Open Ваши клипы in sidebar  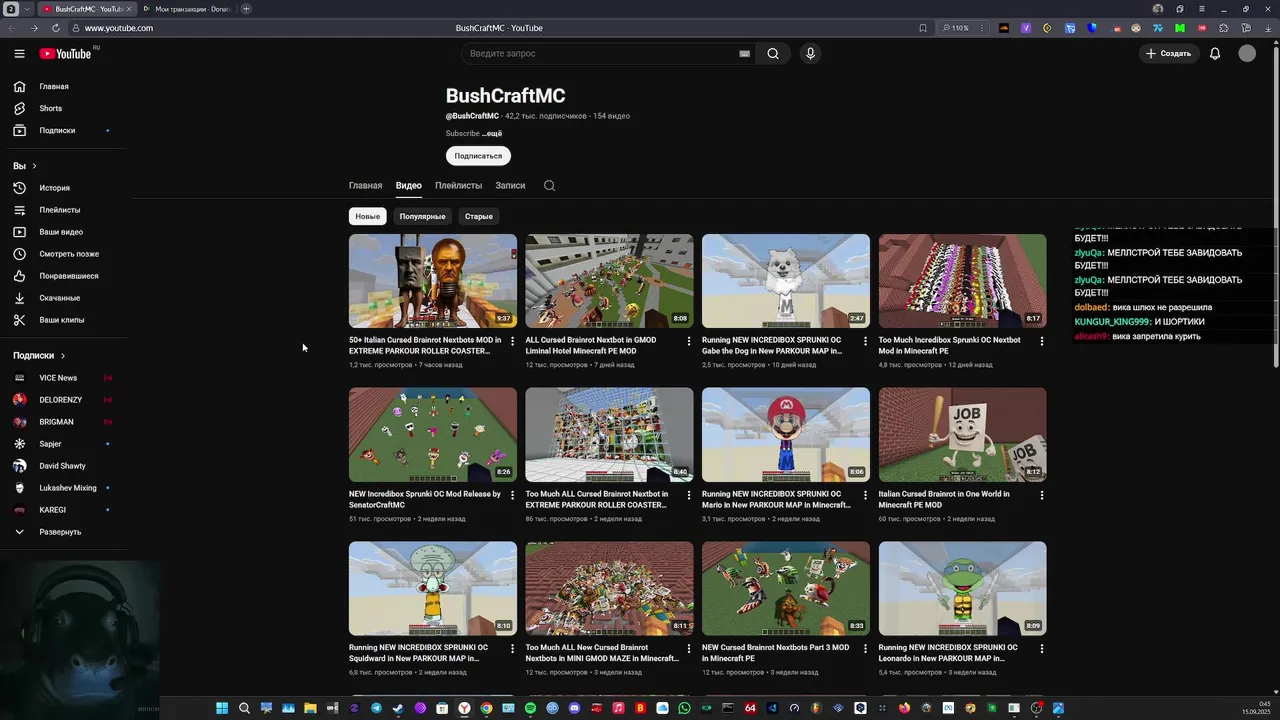tap(64, 320)
